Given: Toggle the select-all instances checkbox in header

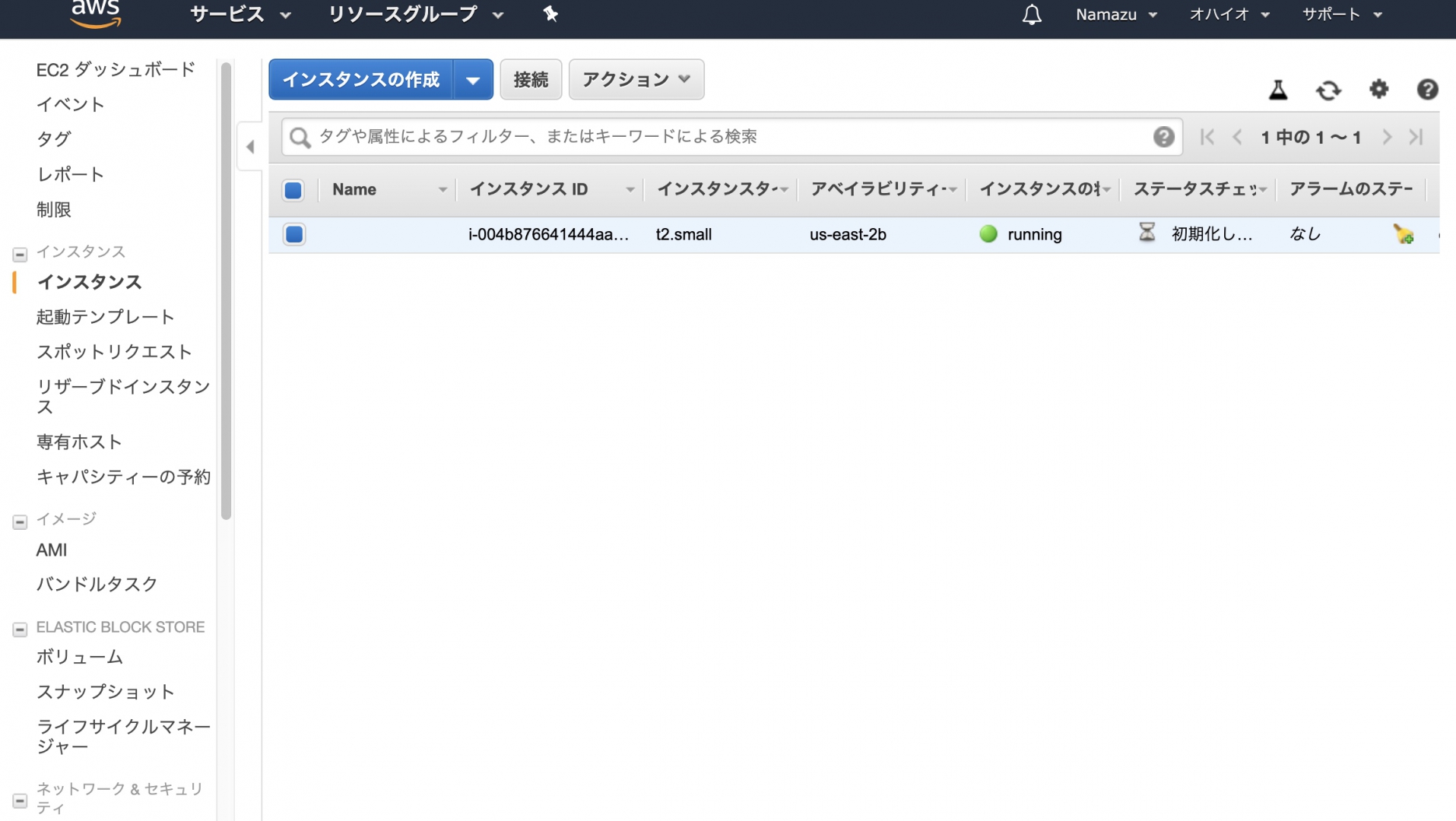Looking at the screenshot, I should click(293, 190).
